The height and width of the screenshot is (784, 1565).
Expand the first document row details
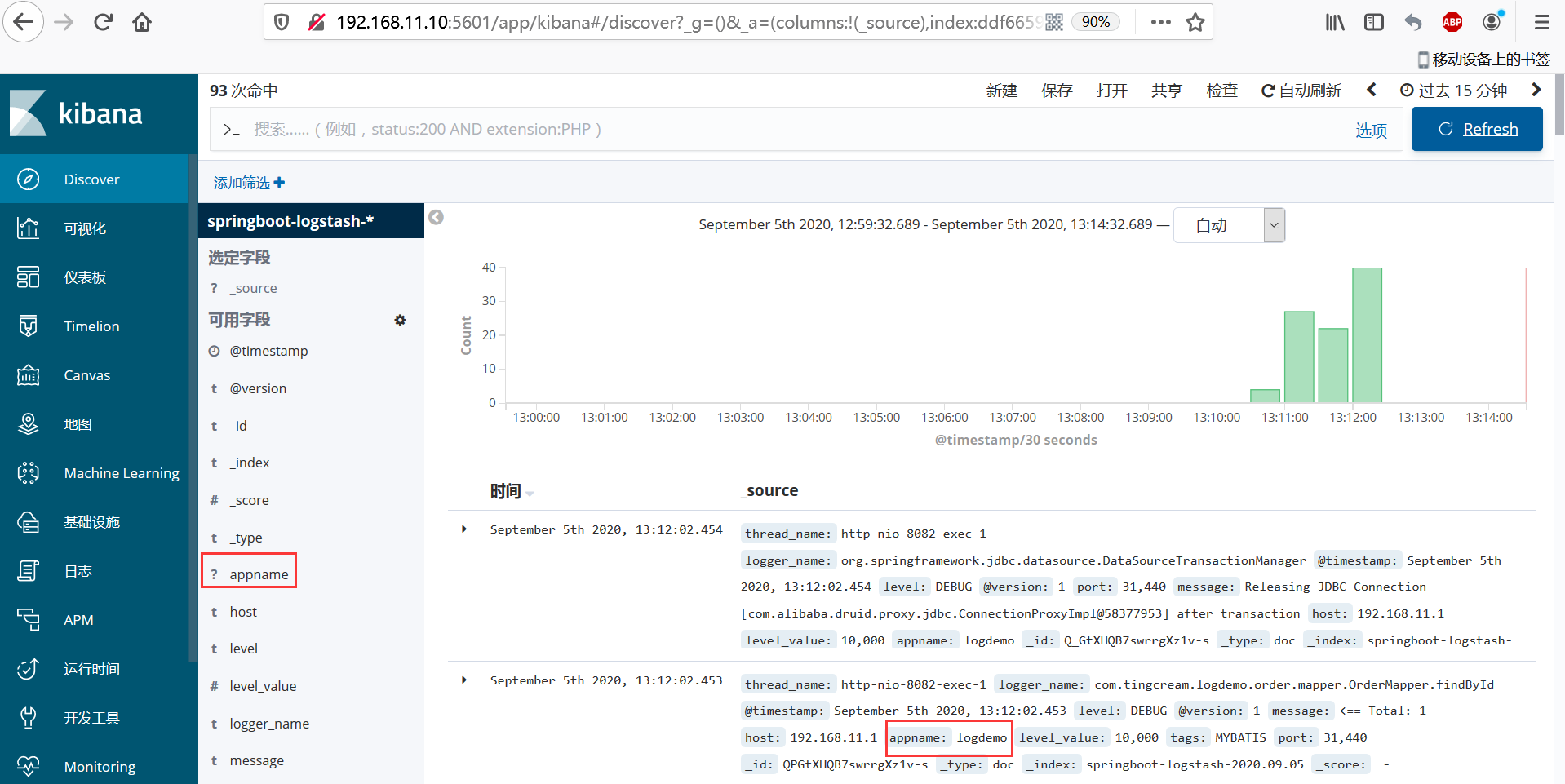pyautogui.click(x=464, y=529)
